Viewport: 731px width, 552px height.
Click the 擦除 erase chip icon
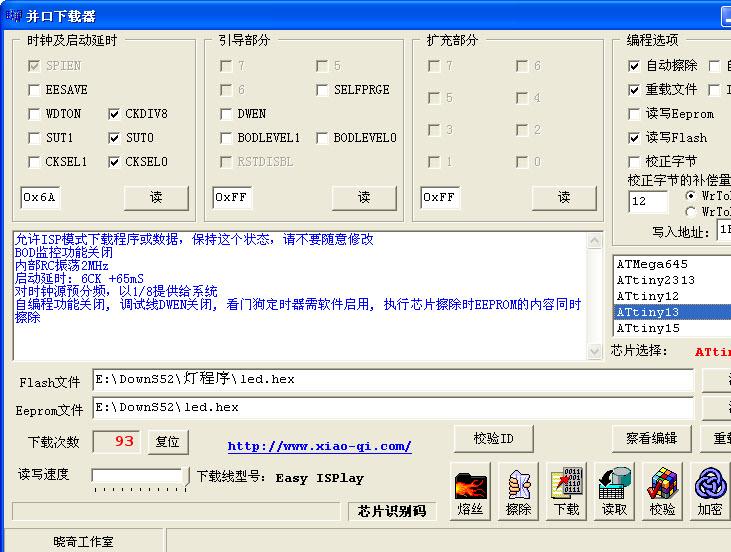[518, 486]
